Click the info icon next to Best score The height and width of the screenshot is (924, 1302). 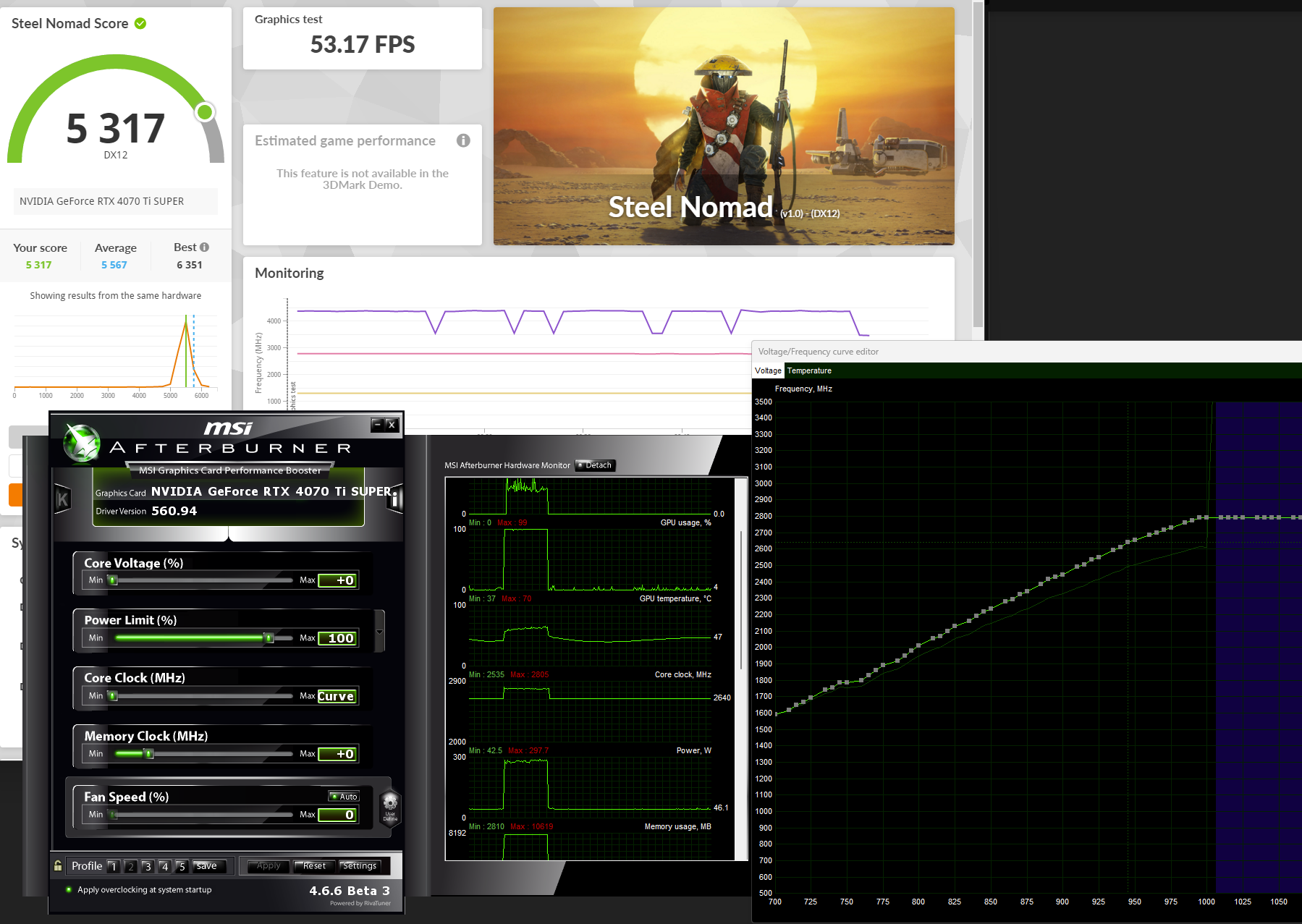tap(205, 247)
